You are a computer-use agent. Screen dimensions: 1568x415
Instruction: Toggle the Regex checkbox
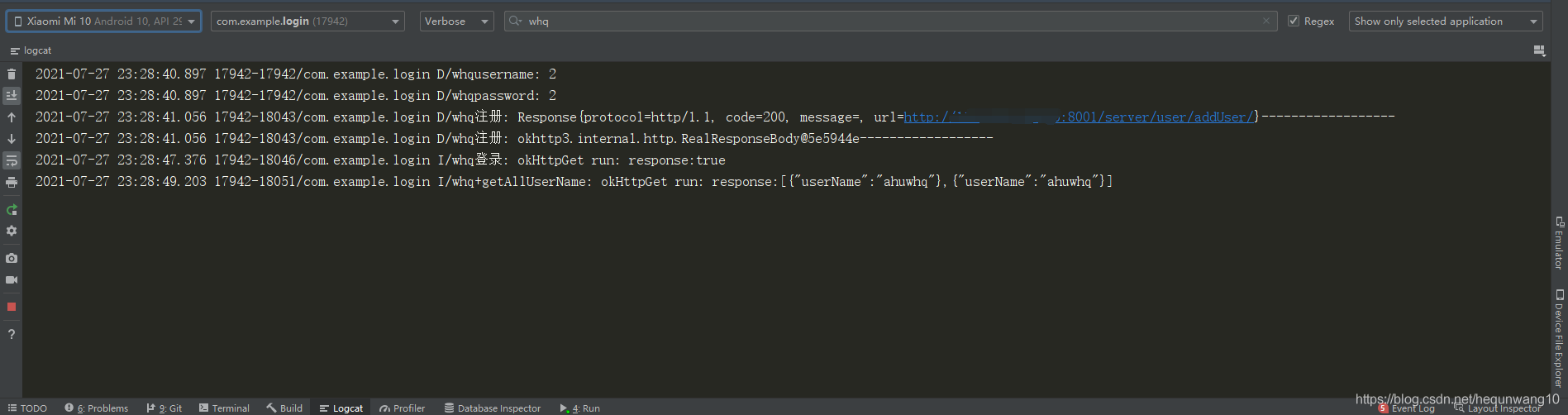(x=1294, y=21)
